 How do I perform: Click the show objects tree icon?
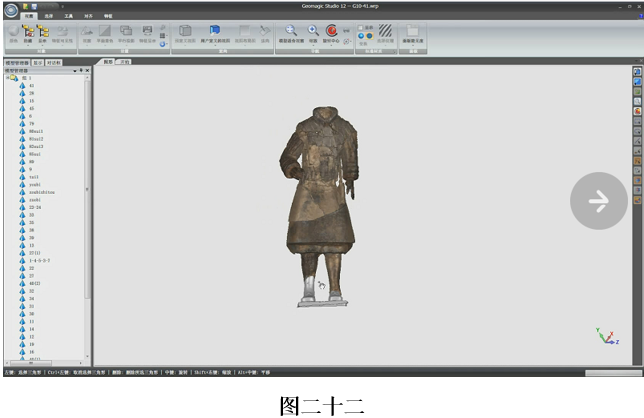(x=42, y=31)
